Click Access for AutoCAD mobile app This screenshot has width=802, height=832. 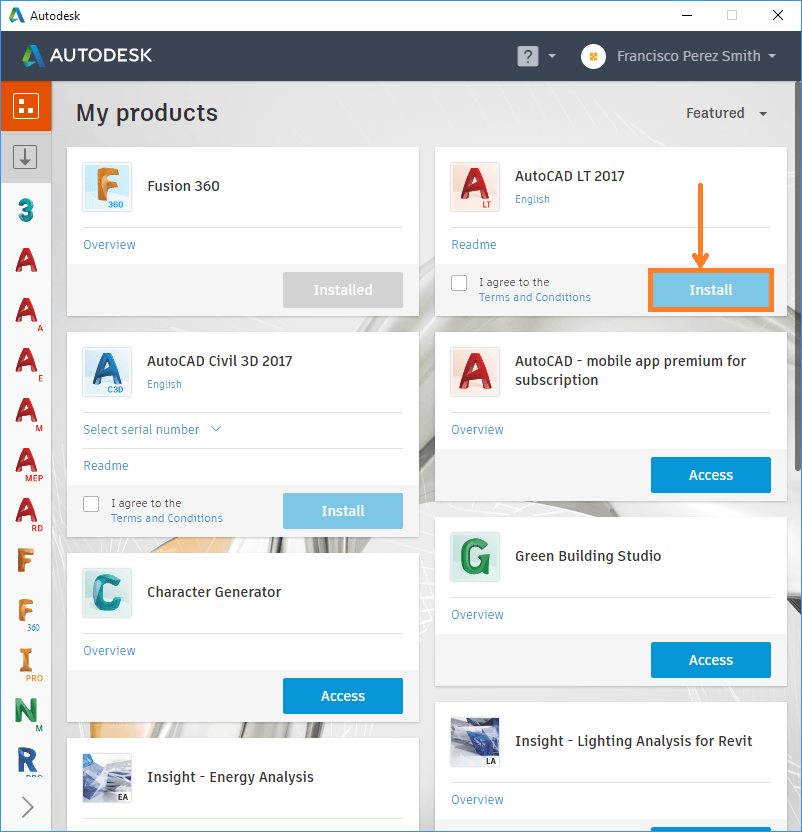710,474
